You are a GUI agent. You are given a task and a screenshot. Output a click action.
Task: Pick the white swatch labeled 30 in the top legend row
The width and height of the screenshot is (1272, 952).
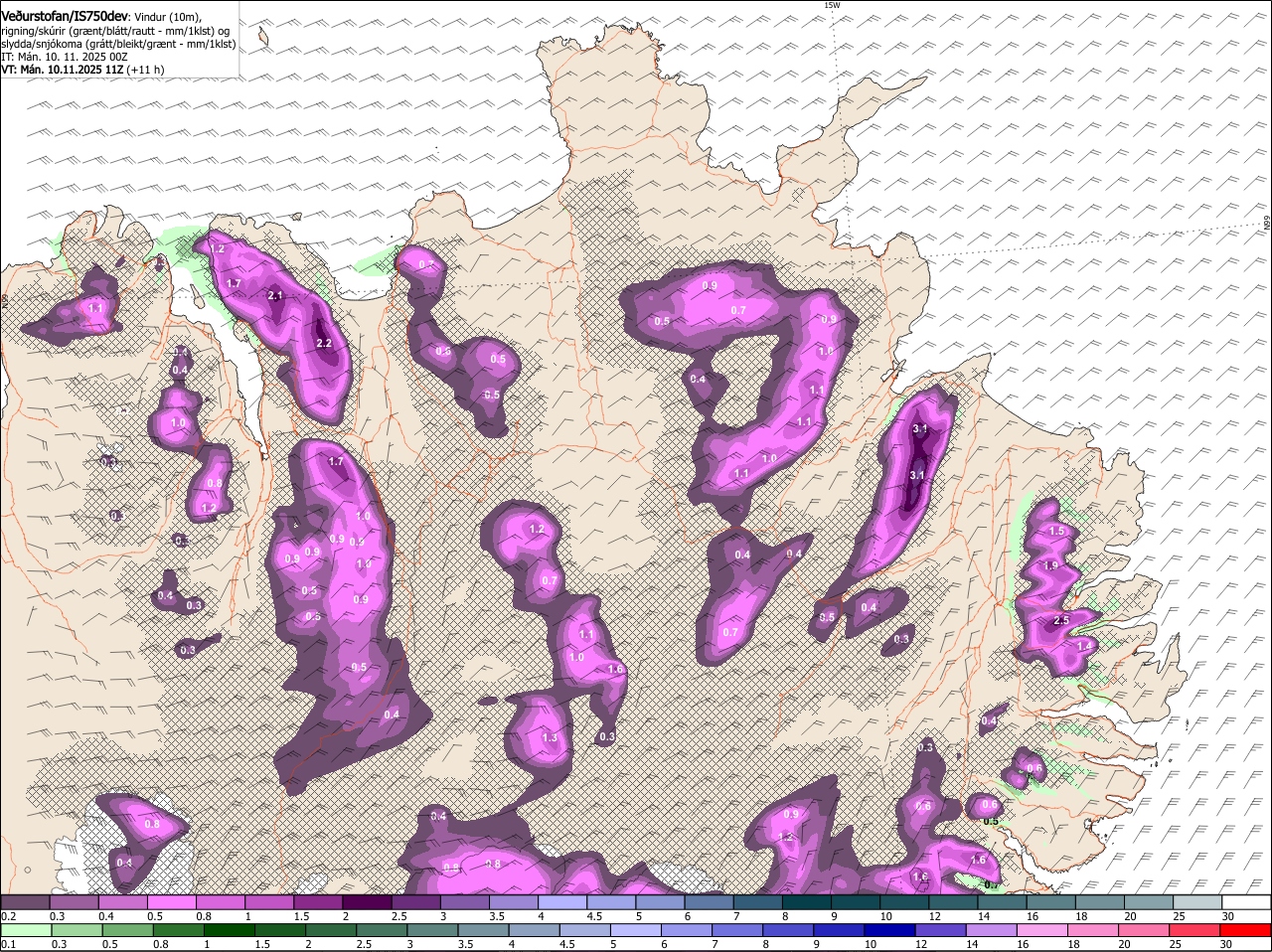coord(1246,902)
